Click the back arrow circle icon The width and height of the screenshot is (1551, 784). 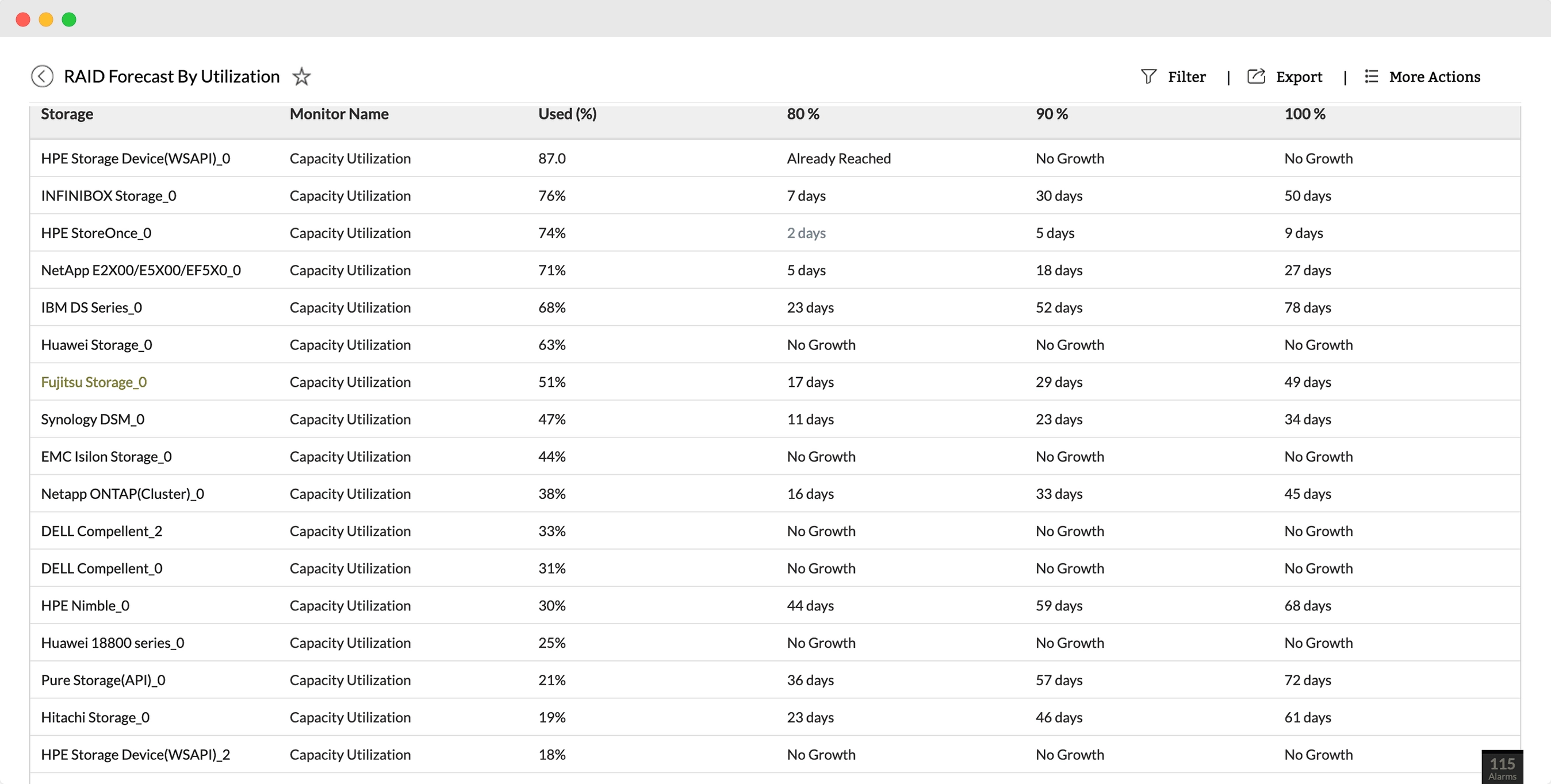42,76
